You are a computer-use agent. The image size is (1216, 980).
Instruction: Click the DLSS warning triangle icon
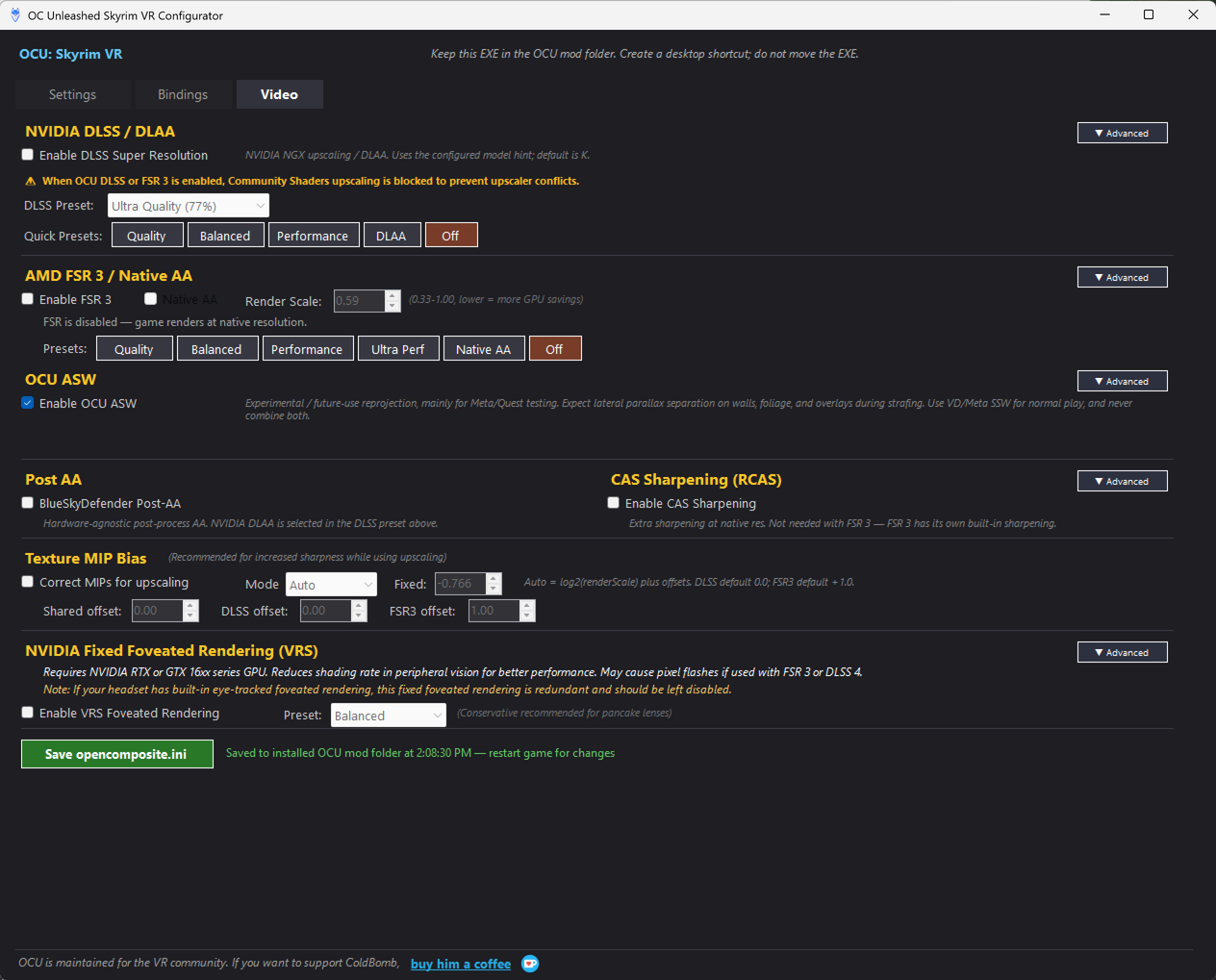coord(31,181)
